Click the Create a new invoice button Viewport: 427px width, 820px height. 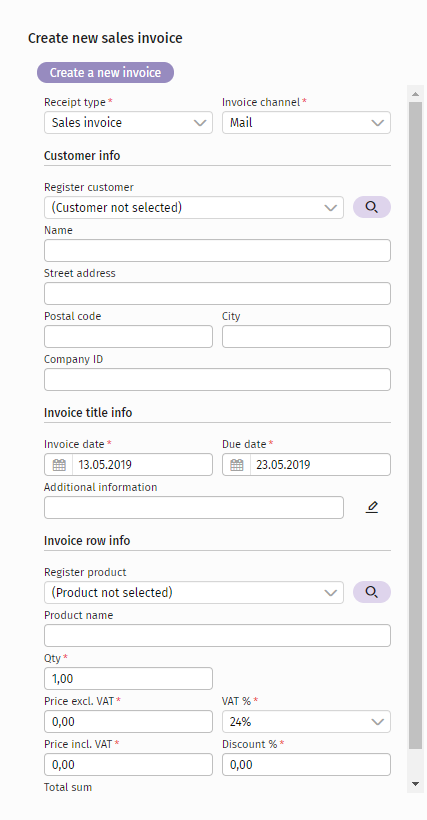click(x=105, y=72)
